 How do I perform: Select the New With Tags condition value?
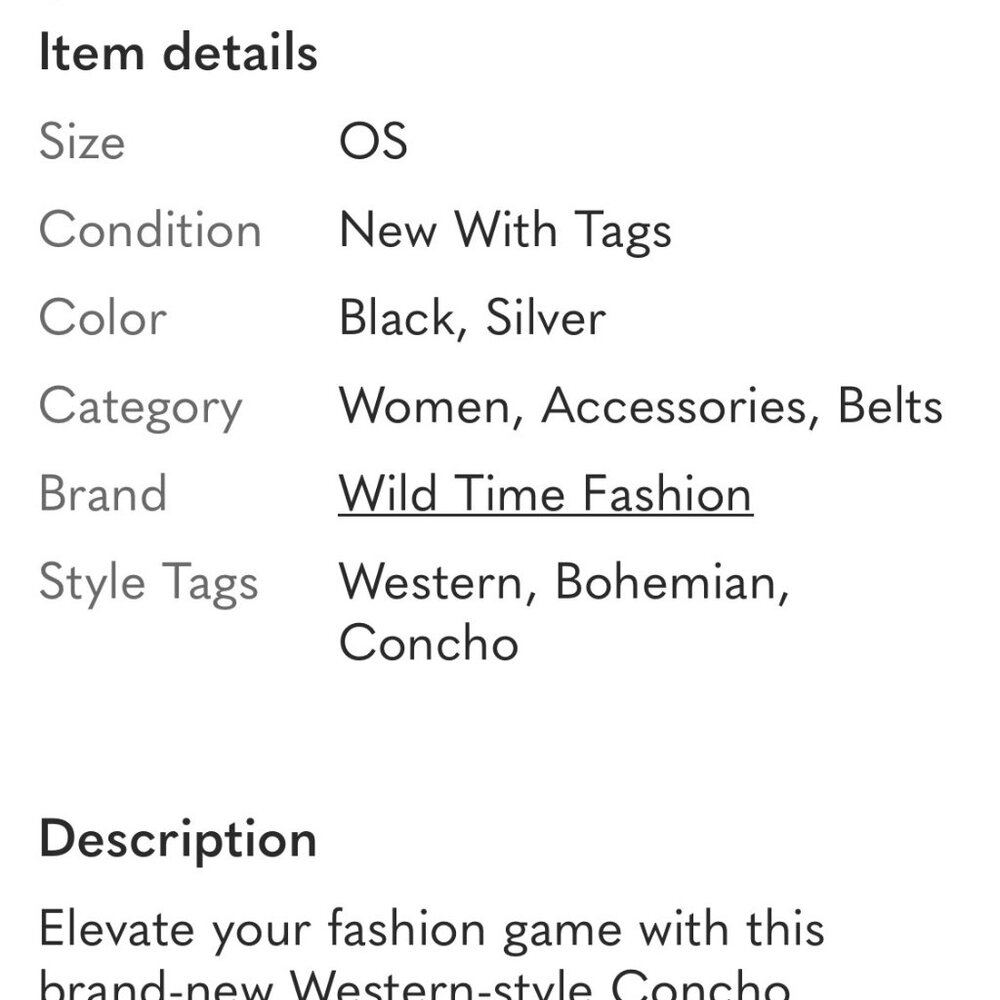[505, 230]
